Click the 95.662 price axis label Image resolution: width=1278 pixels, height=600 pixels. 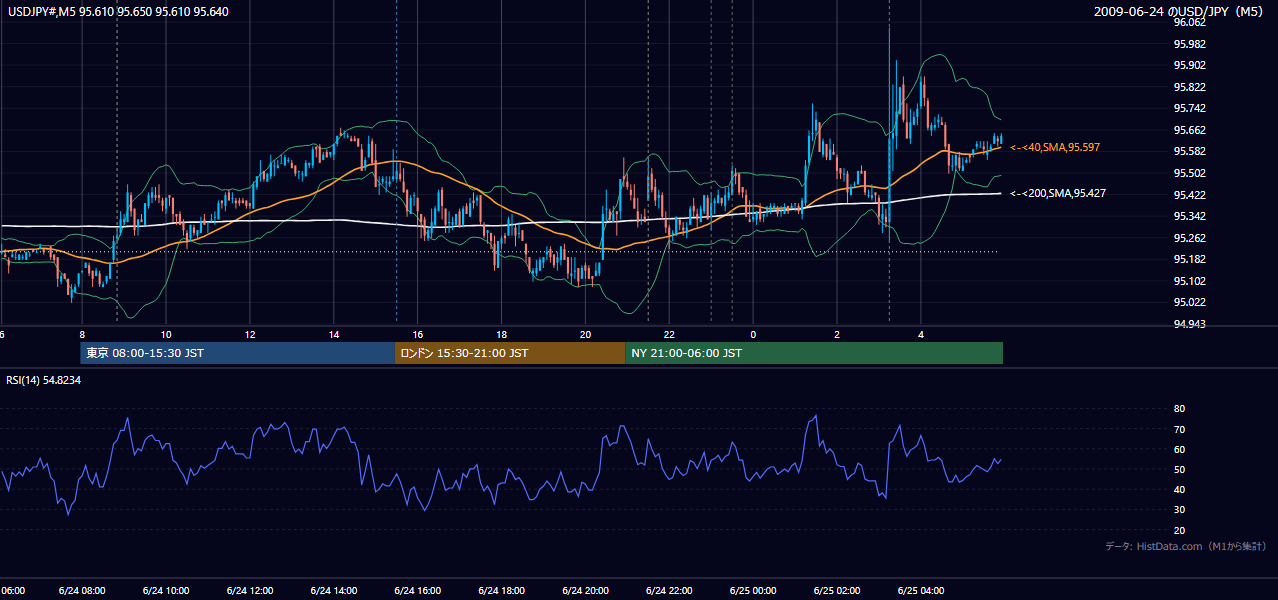[x=1189, y=130]
